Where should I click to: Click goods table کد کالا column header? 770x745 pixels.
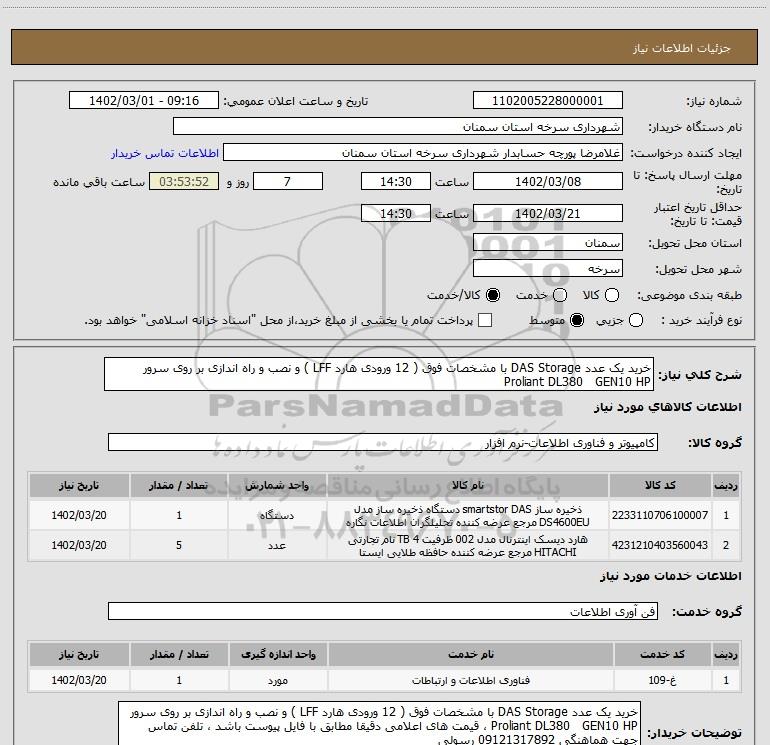click(660, 485)
